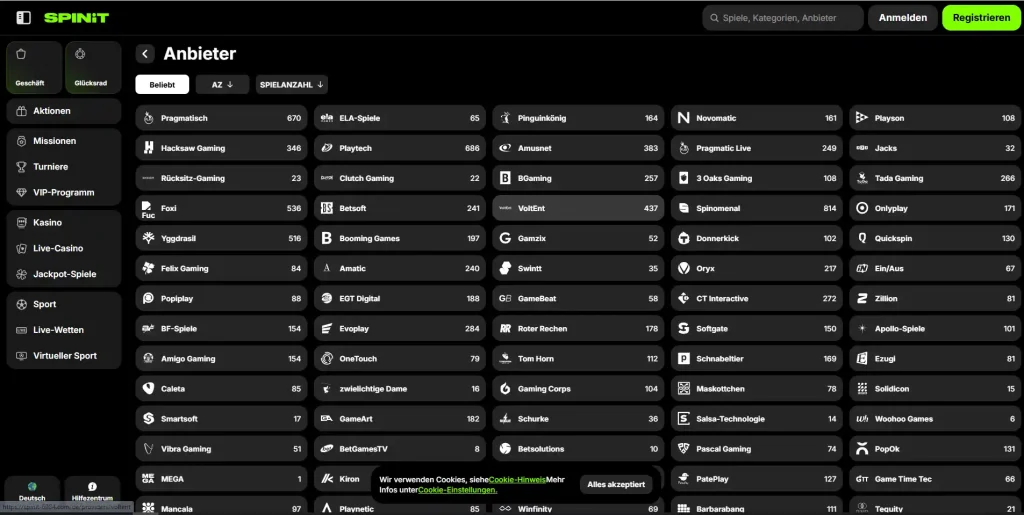1024x515 pixels.
Task: Open the VoltEnt provider row
Action: 578,208
